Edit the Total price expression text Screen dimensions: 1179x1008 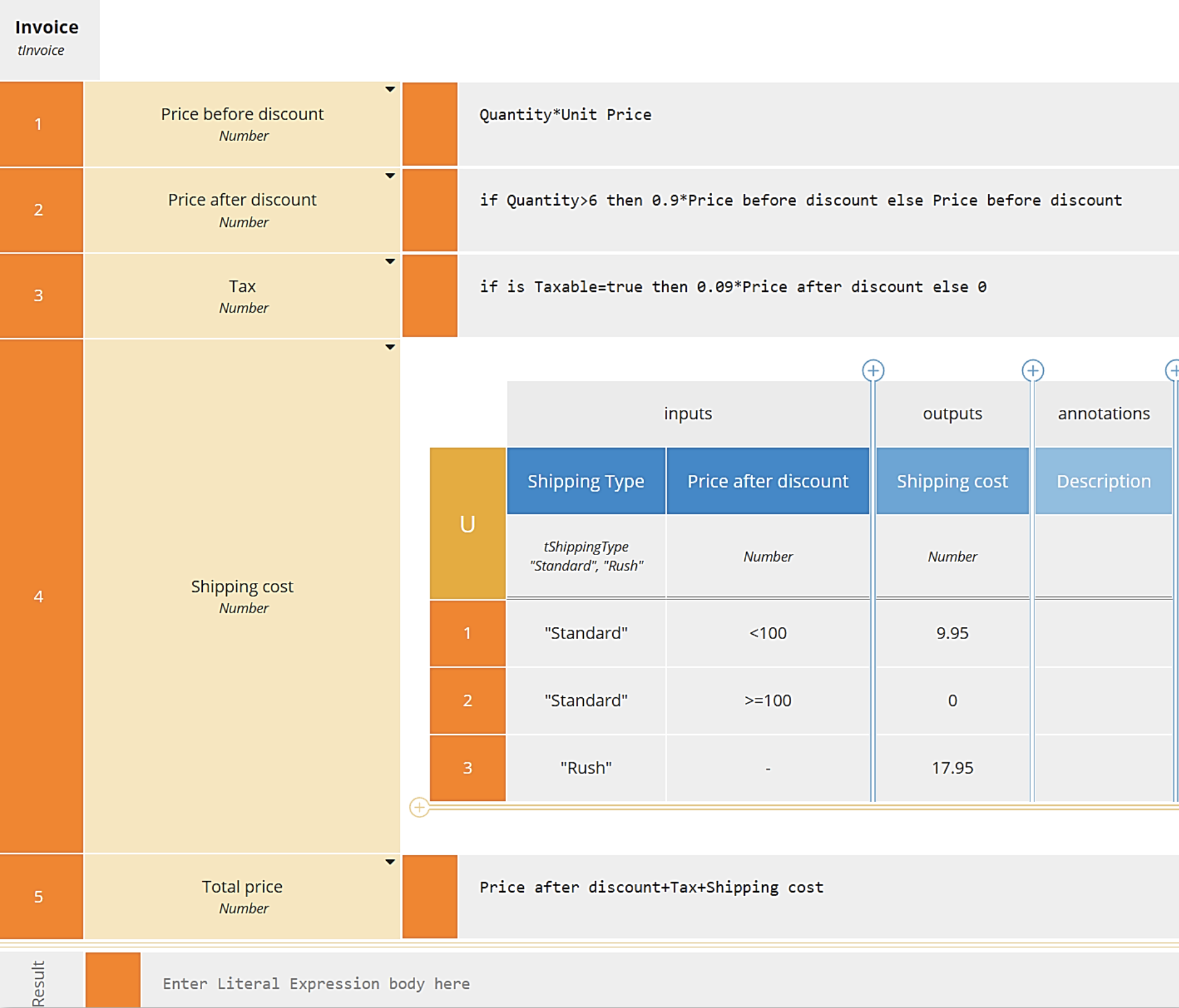(x=651, y=887)
